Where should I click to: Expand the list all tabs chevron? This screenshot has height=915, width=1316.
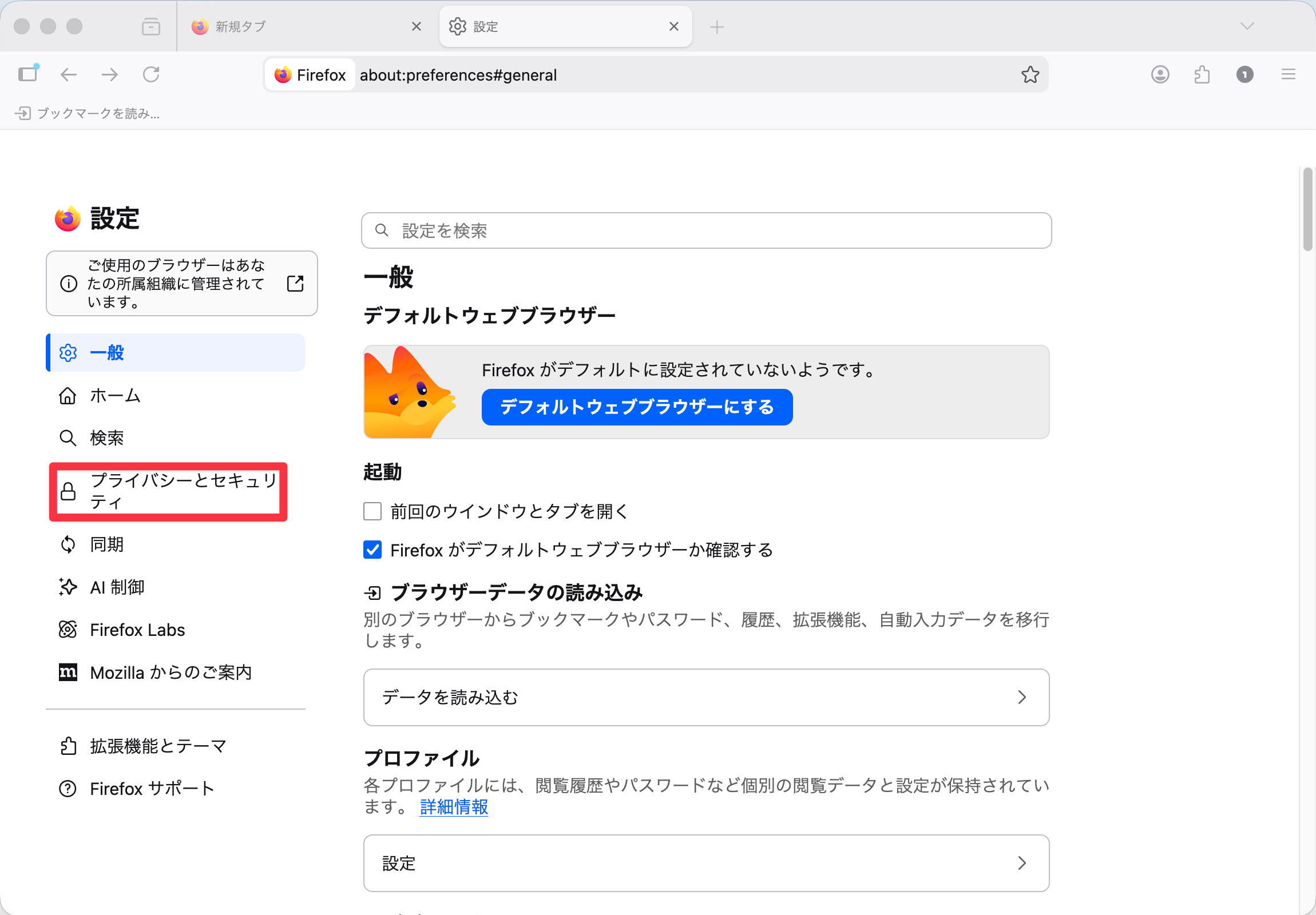tap(1247, 26)
